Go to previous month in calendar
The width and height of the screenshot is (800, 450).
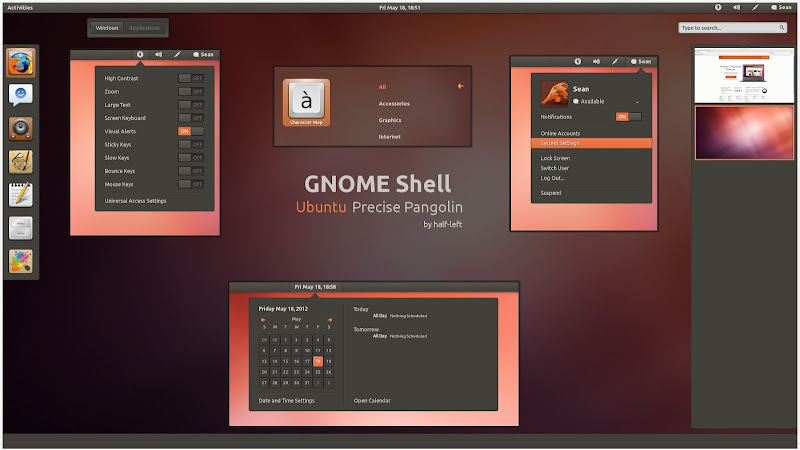point(263,320)
